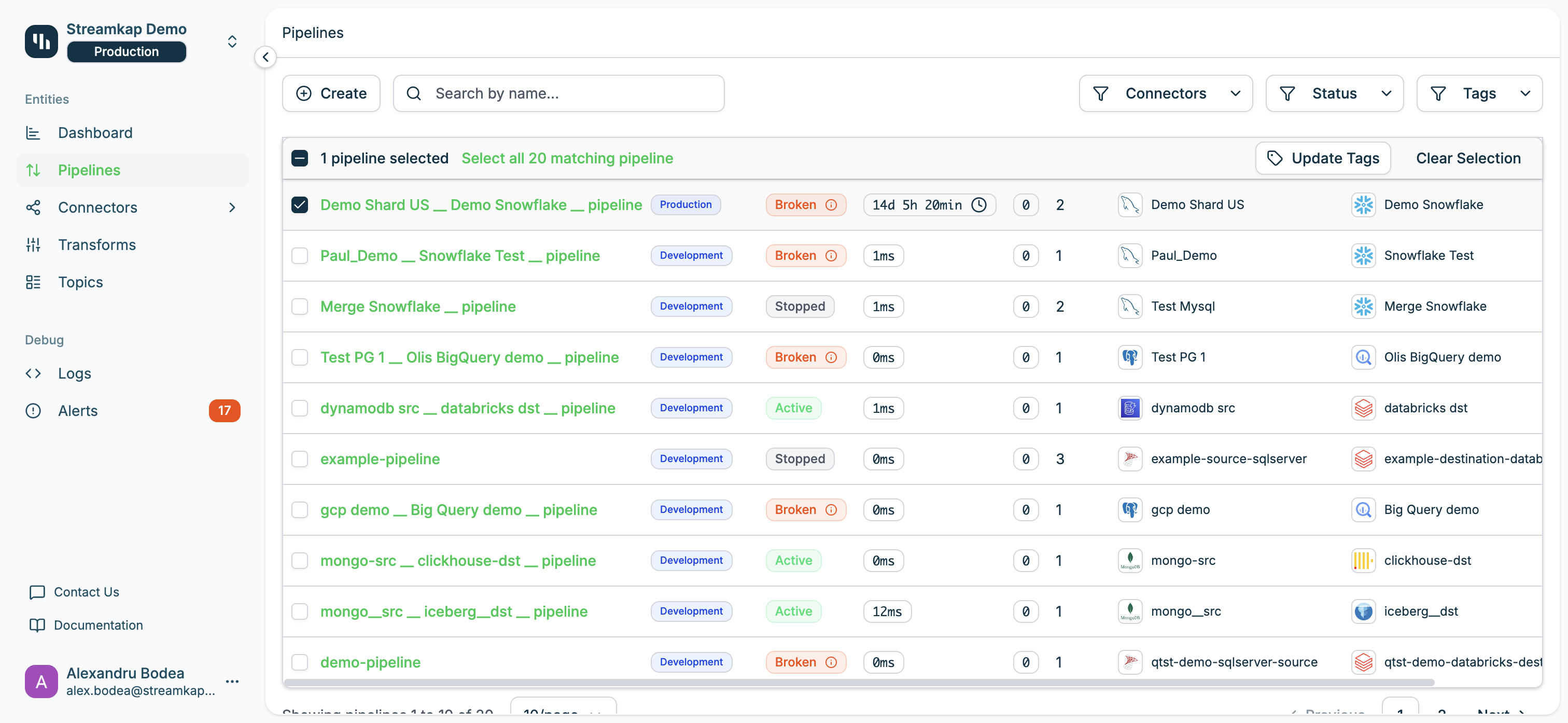Click the horizontal table scrollbar
This screenshot has height=723, width=1568.
coord(858,683)
